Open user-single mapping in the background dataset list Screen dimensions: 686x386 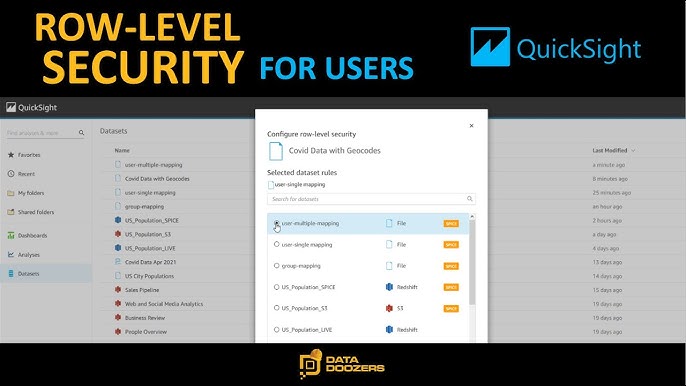[150, 193]
